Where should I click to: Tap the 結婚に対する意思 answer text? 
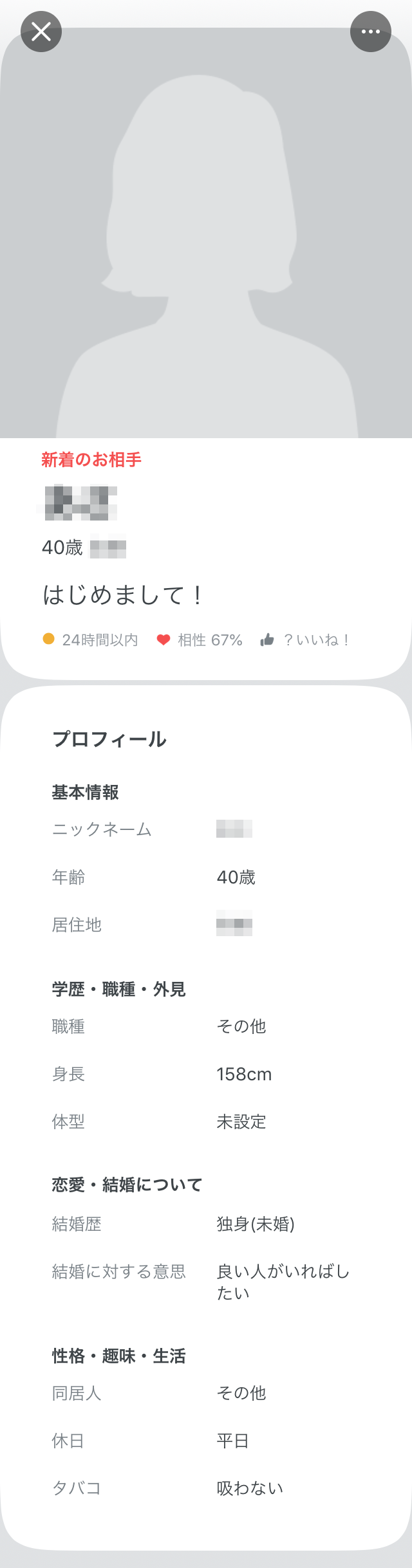(x=283, y=1282)
